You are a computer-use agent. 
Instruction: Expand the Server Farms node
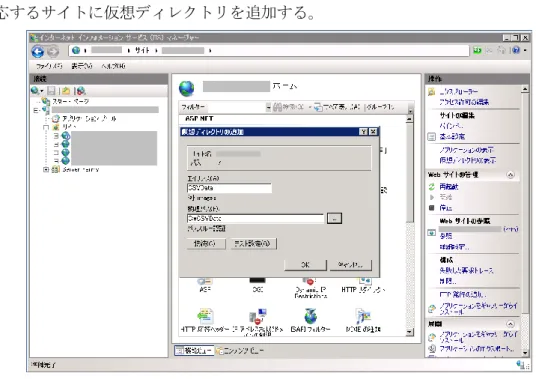pos(46,170)
